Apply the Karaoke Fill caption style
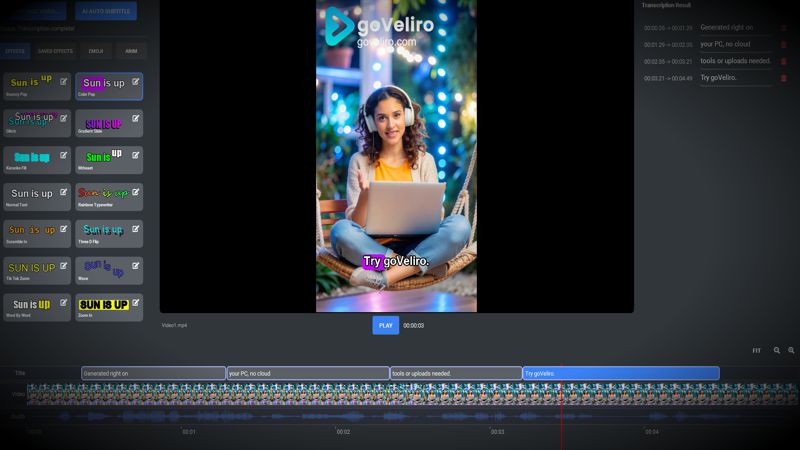This screenshot has width=800, height=450. 37,160
